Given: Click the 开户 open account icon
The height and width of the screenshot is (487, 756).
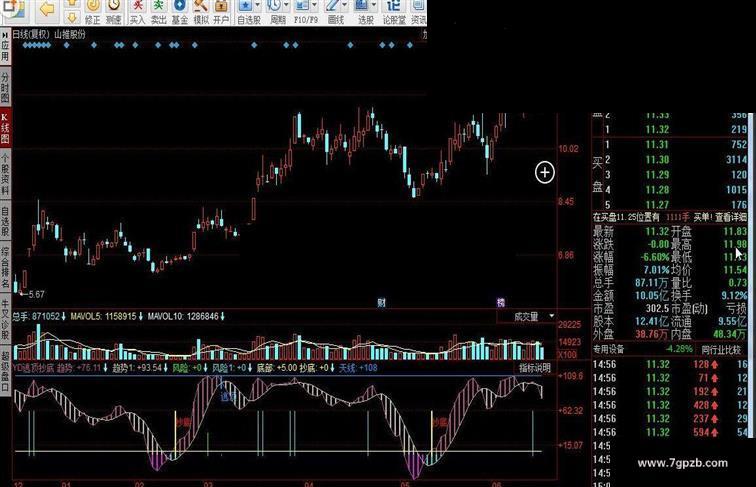Looking at the screenshot, I should 221,12.
